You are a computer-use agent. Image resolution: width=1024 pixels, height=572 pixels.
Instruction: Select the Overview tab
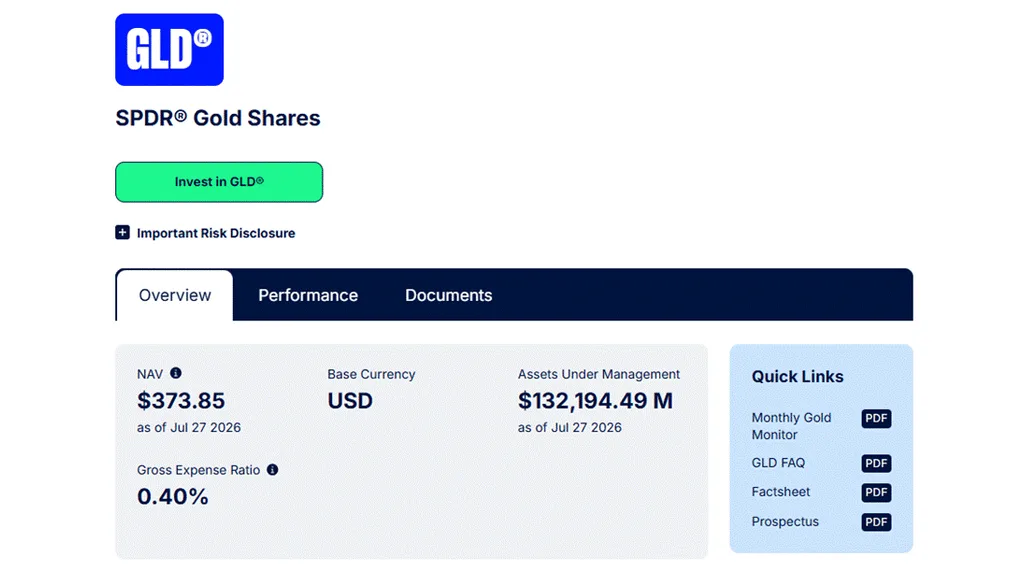point(174,295)
